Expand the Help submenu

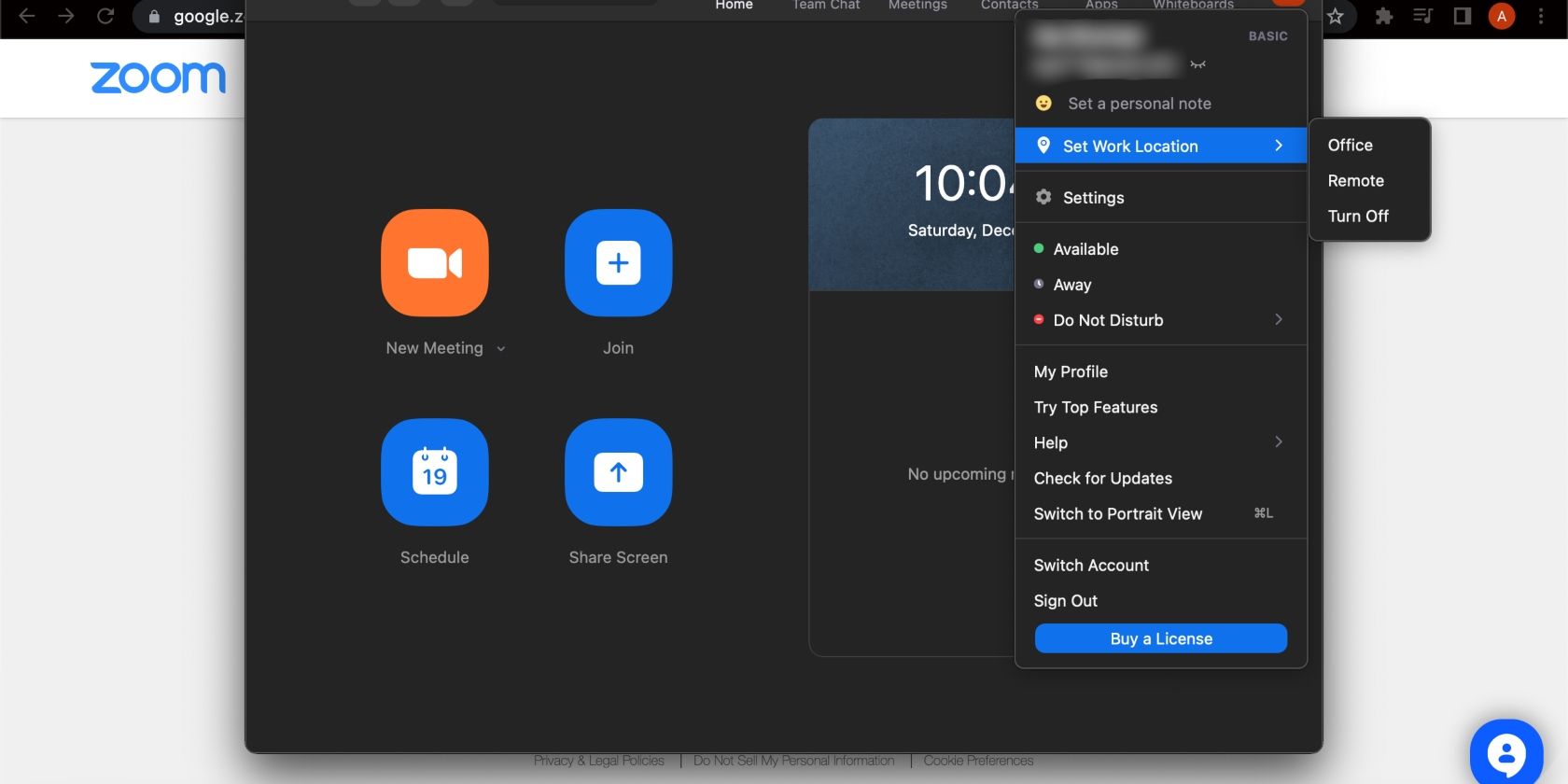coord(1278,442)
